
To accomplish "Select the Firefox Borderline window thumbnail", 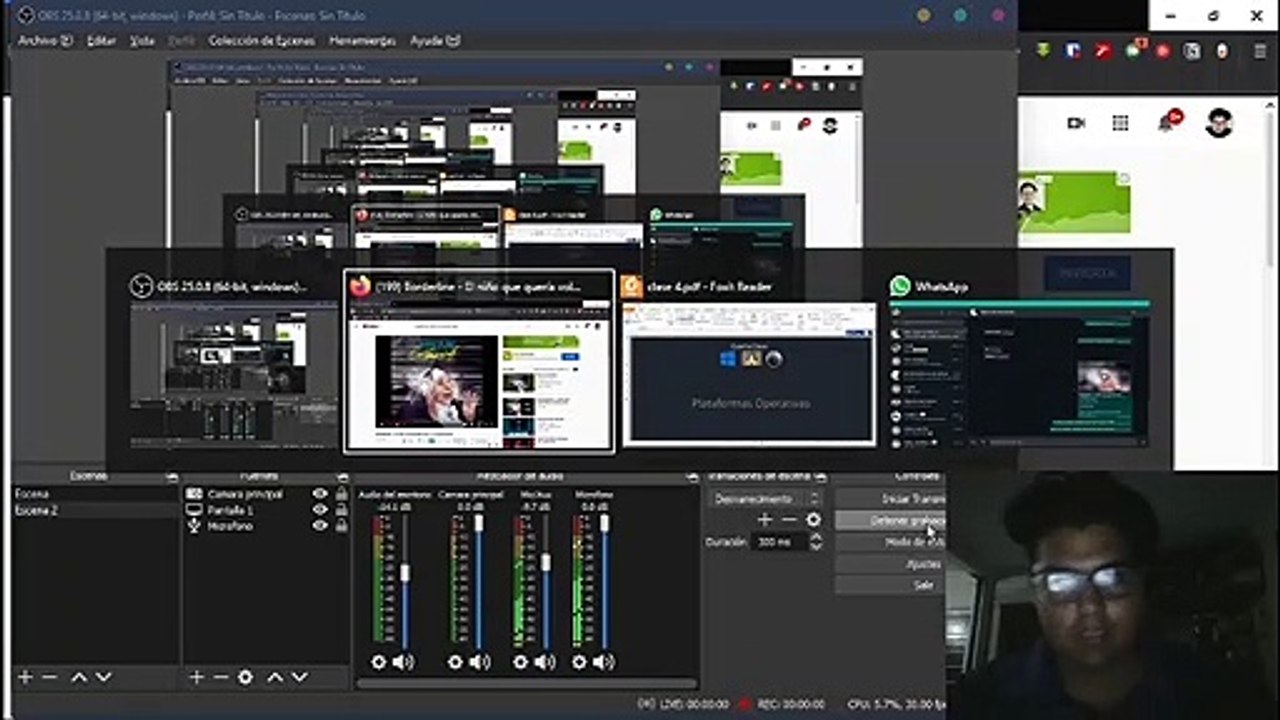I will [479, 361].
